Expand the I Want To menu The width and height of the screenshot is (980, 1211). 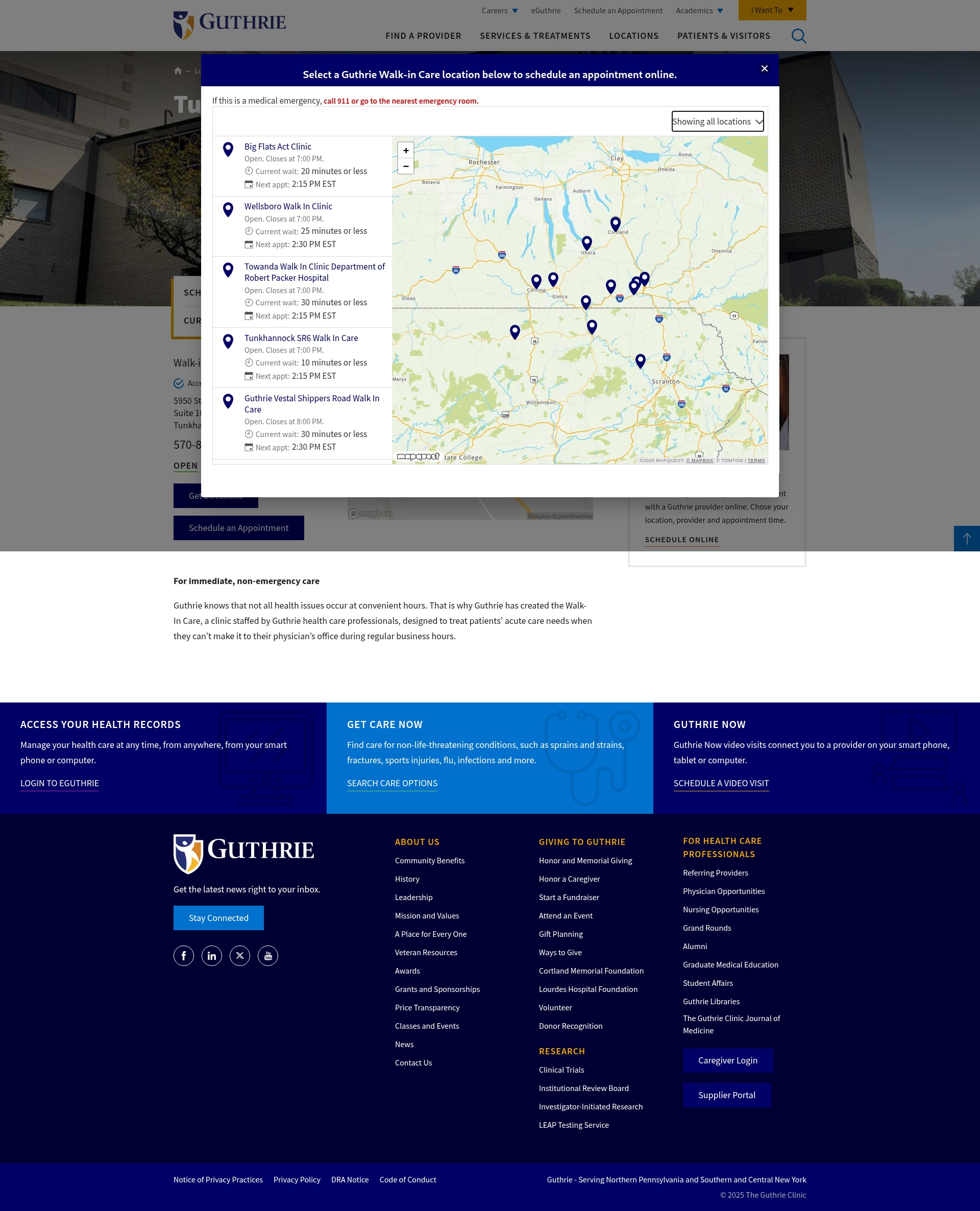(x=772, y=10)
